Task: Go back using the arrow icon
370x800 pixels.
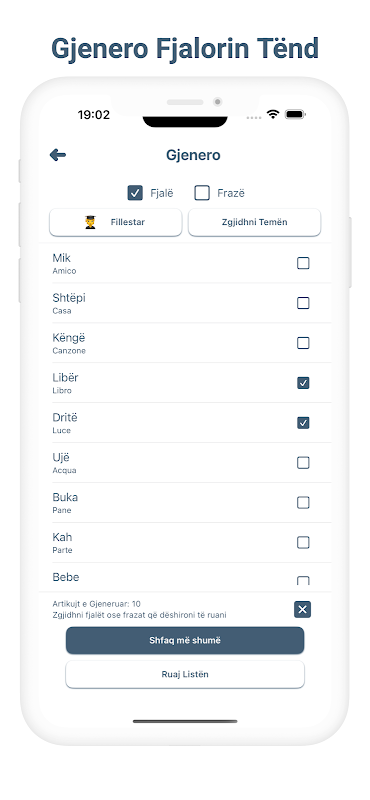Action: [x=58, y=155]
